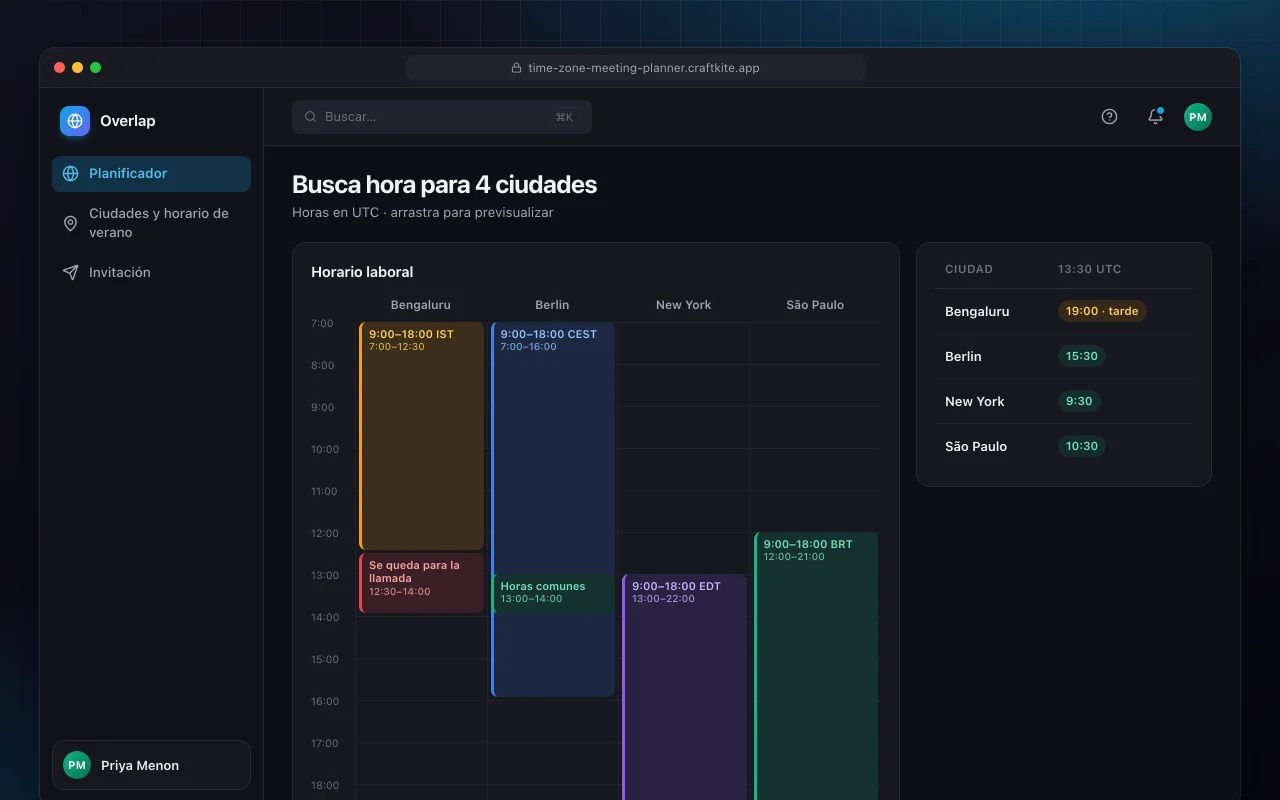
Task: Click the Bengaluru column header
Action: coord(421,305)
